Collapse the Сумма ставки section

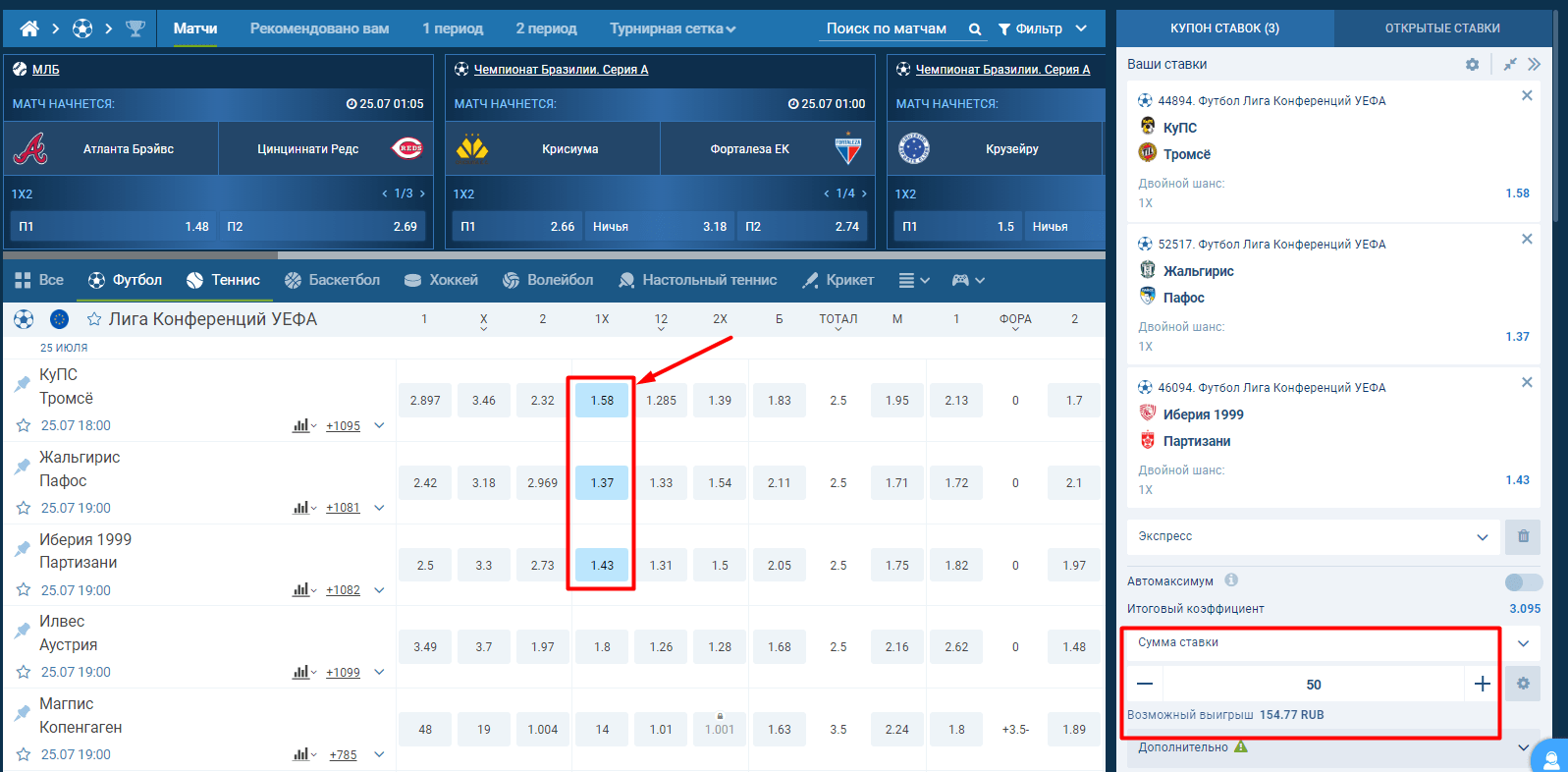pyautogui.click(x=1523, y=643)
